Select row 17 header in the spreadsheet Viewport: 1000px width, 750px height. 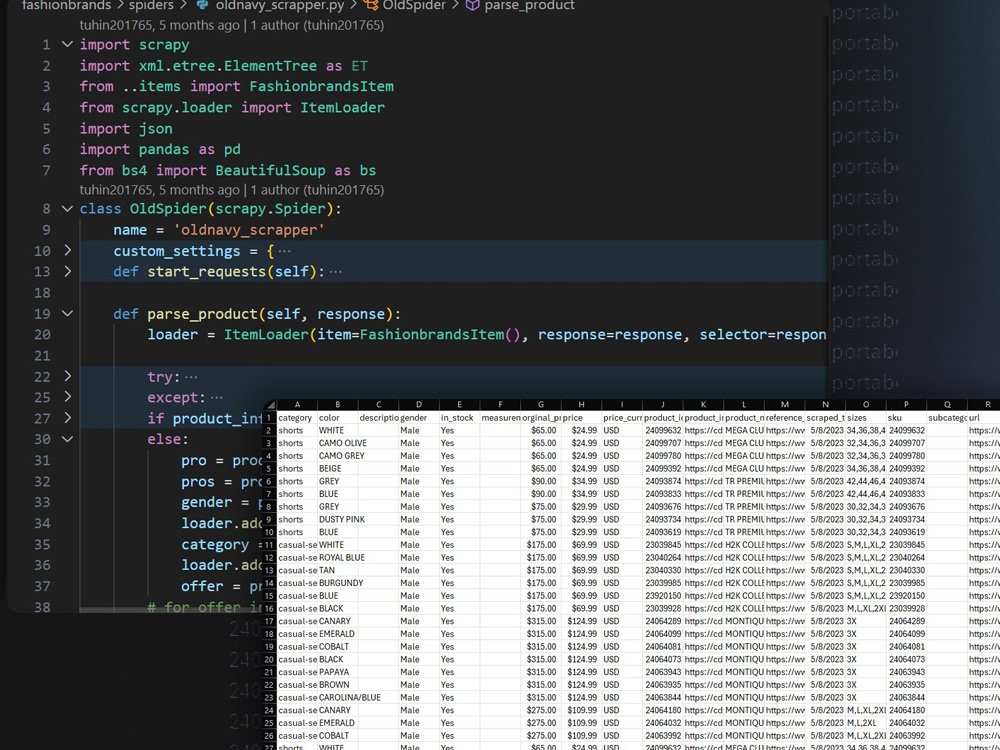point(270,621)
